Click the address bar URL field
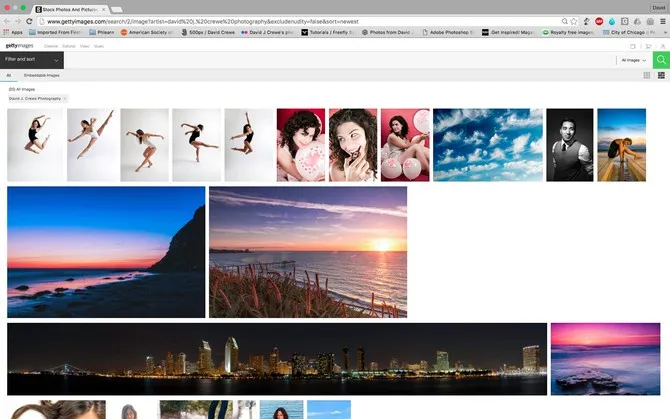 (x=300, y=21)
